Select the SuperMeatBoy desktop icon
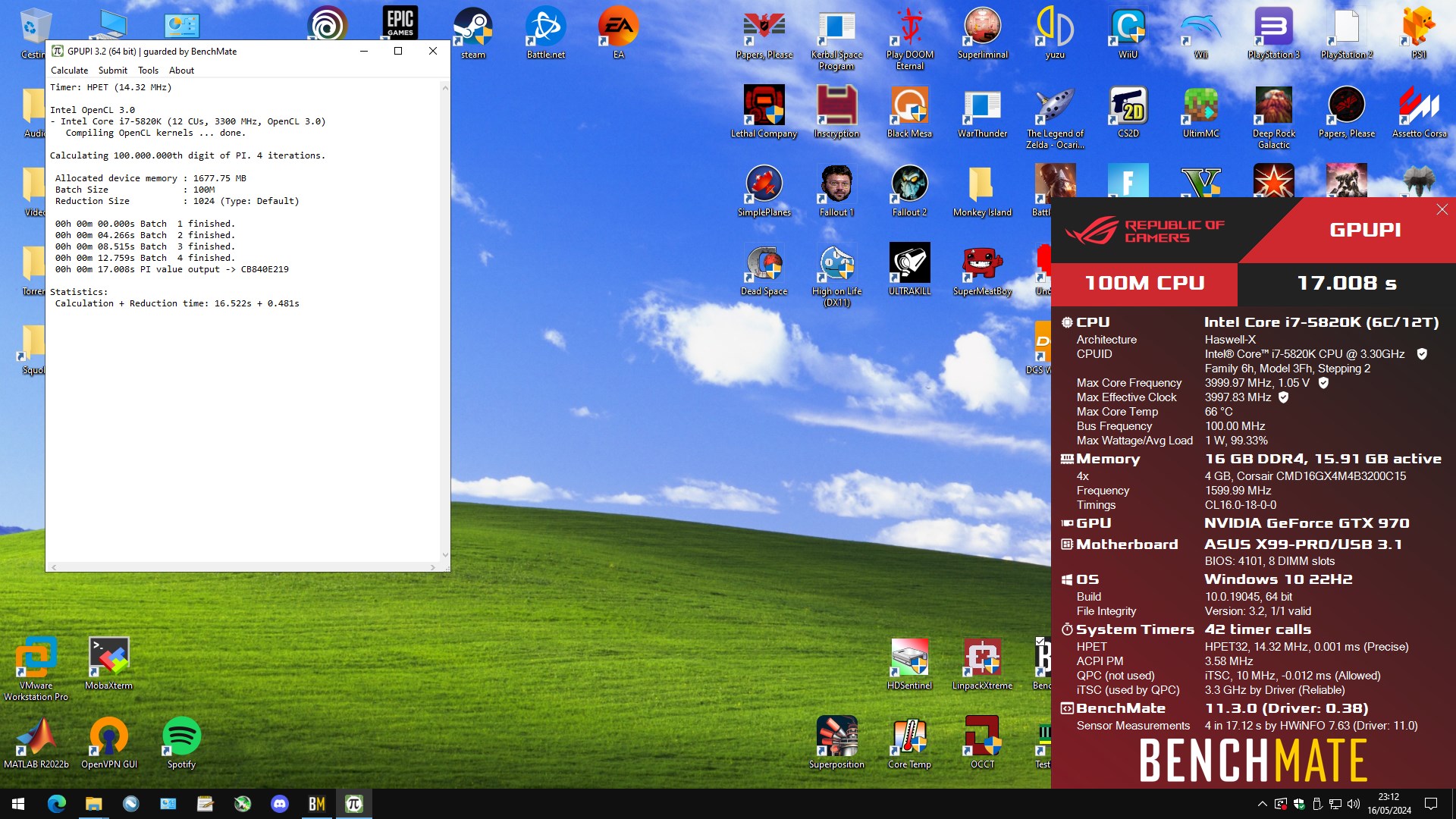 (x=982, y=270)
